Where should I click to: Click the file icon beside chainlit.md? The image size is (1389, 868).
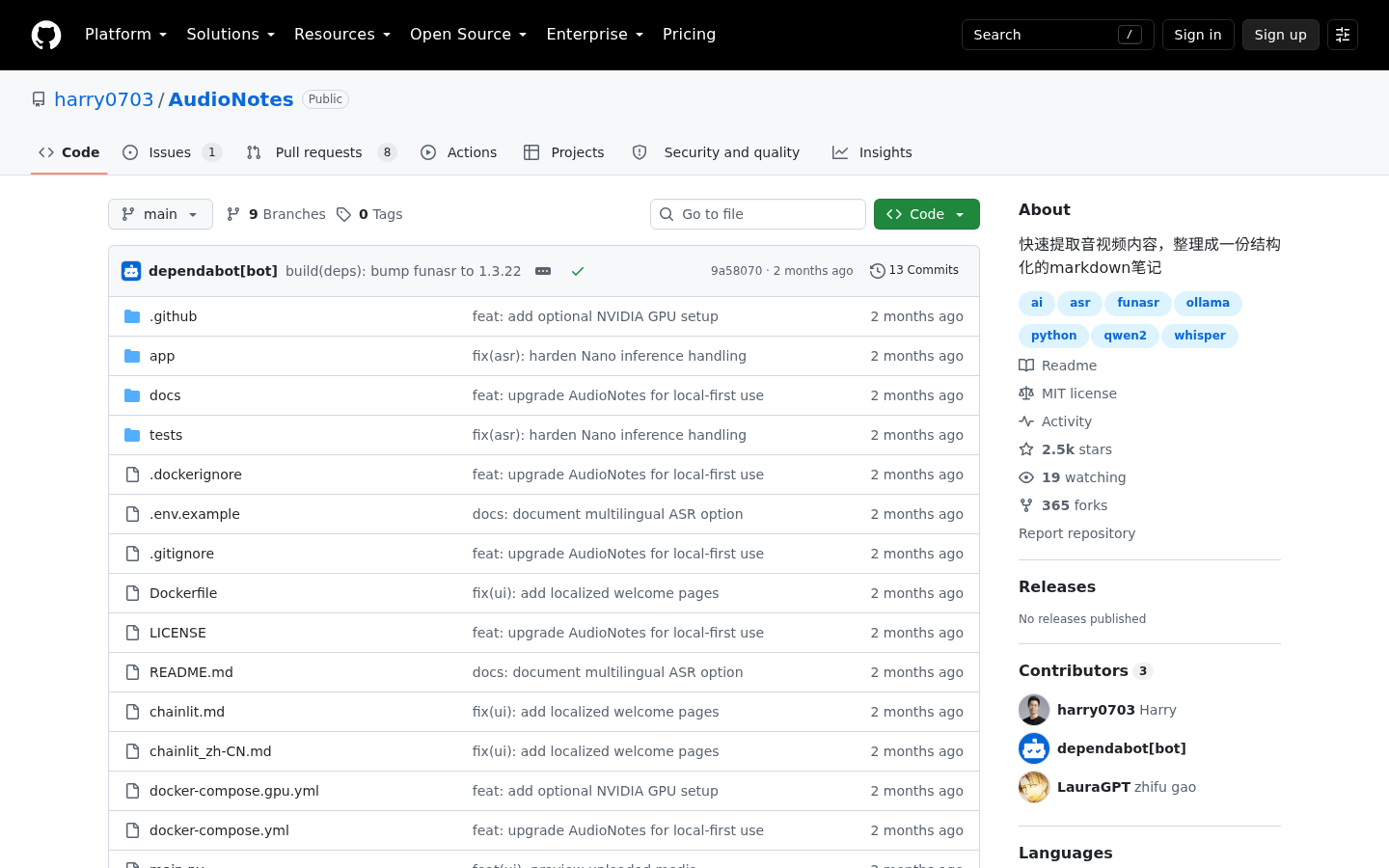click(132, 712)
